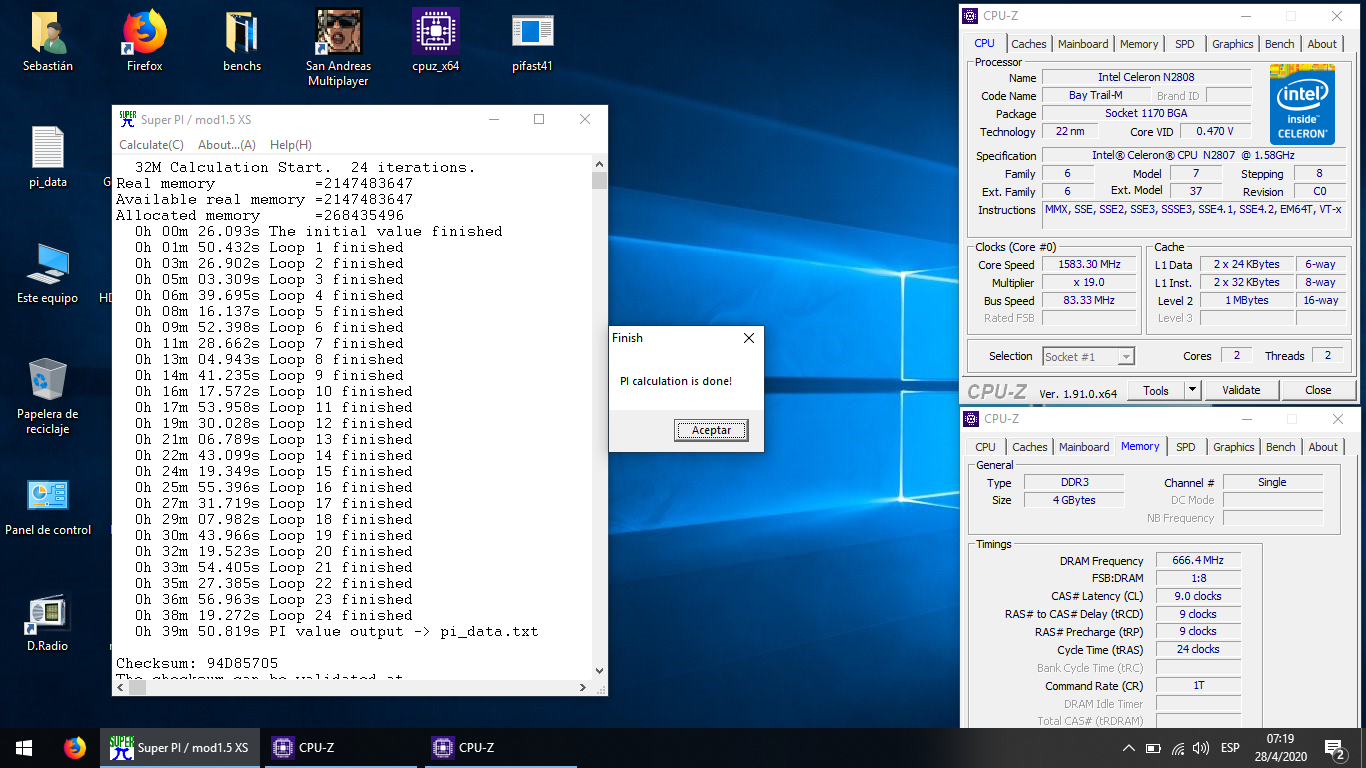Switch to Graphics tab in top CPU-Z
The height and width of the screenshot is (768, 1366).
pos(1233,44)
